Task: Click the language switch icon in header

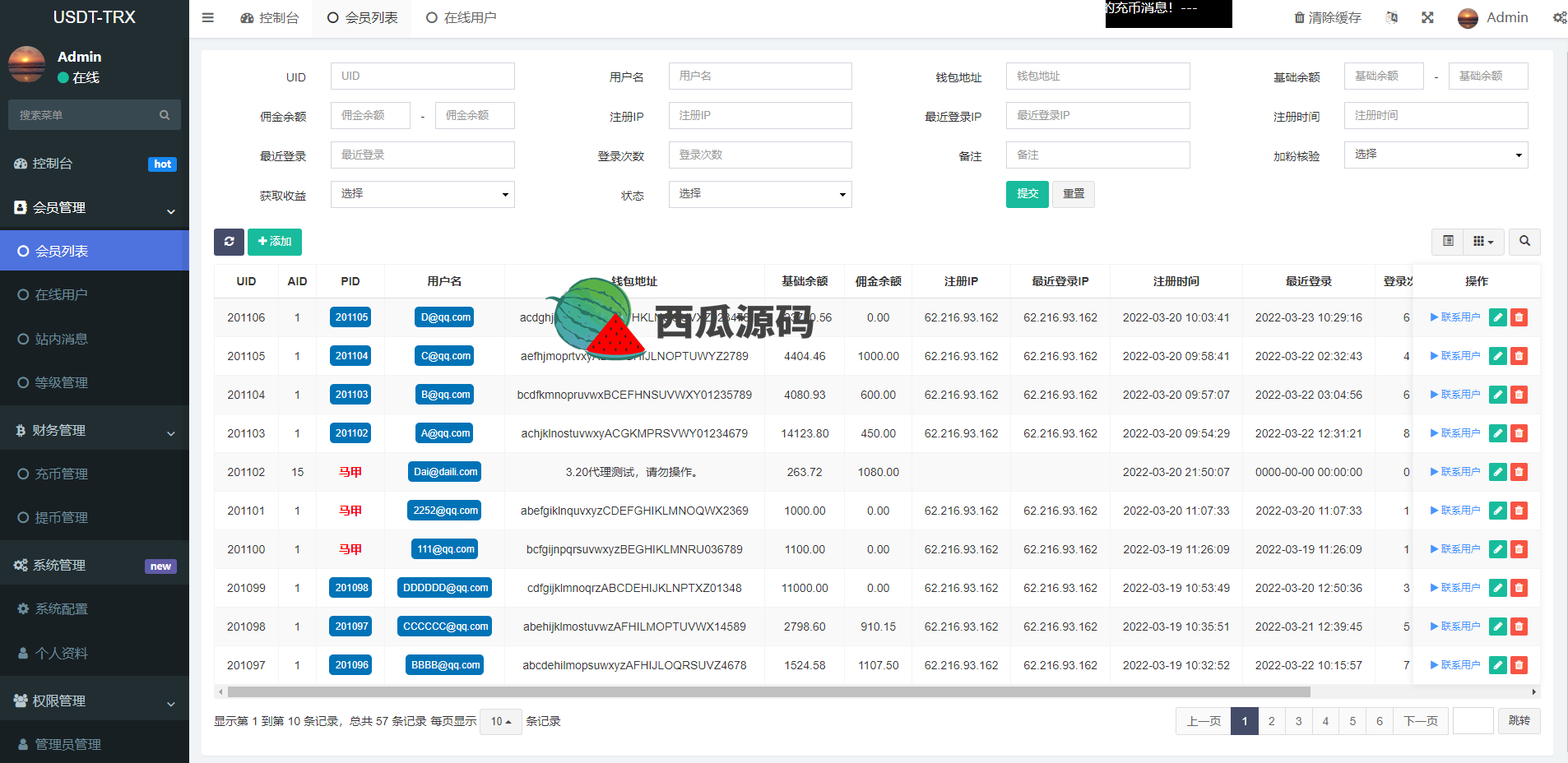Action: pos(1391,17)
